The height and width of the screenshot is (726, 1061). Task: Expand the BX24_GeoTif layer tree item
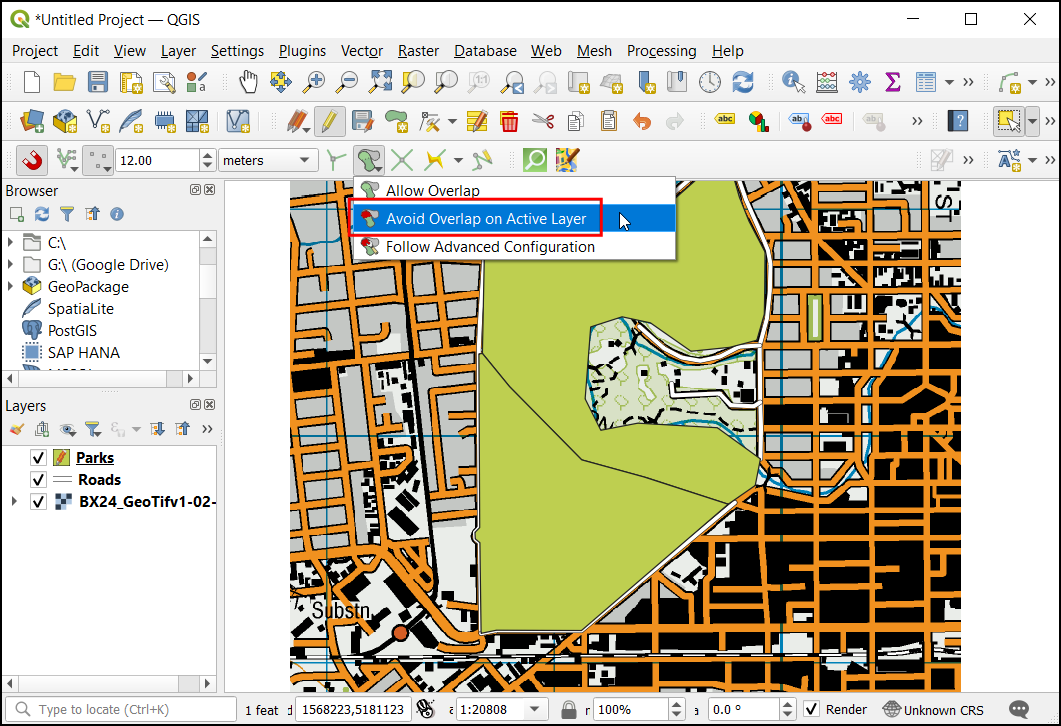coord(14,502)
